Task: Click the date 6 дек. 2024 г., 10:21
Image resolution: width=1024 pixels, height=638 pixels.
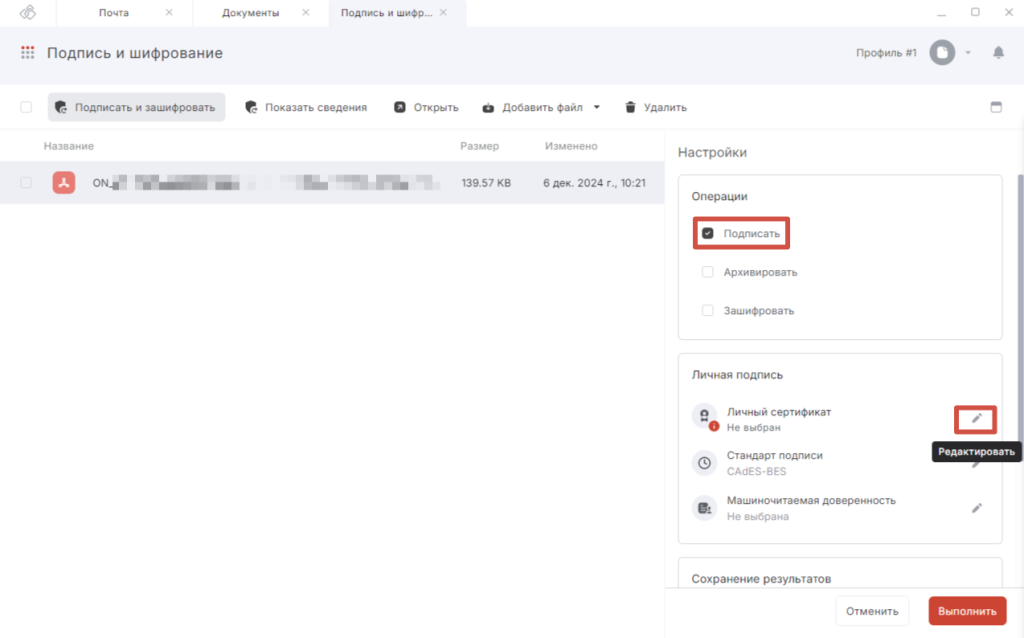Action: (x=594, y=183)
